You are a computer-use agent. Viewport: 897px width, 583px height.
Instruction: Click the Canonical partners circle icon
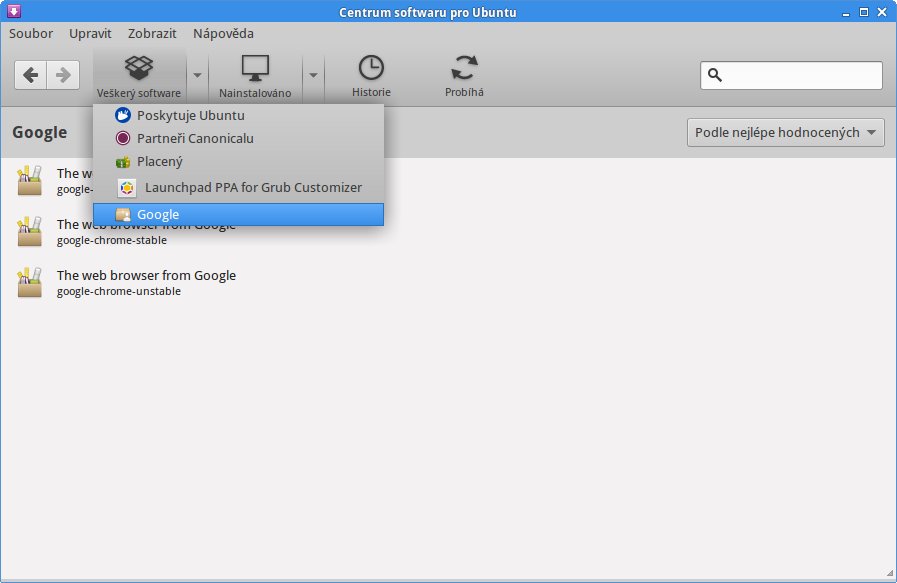pos(123,138)
